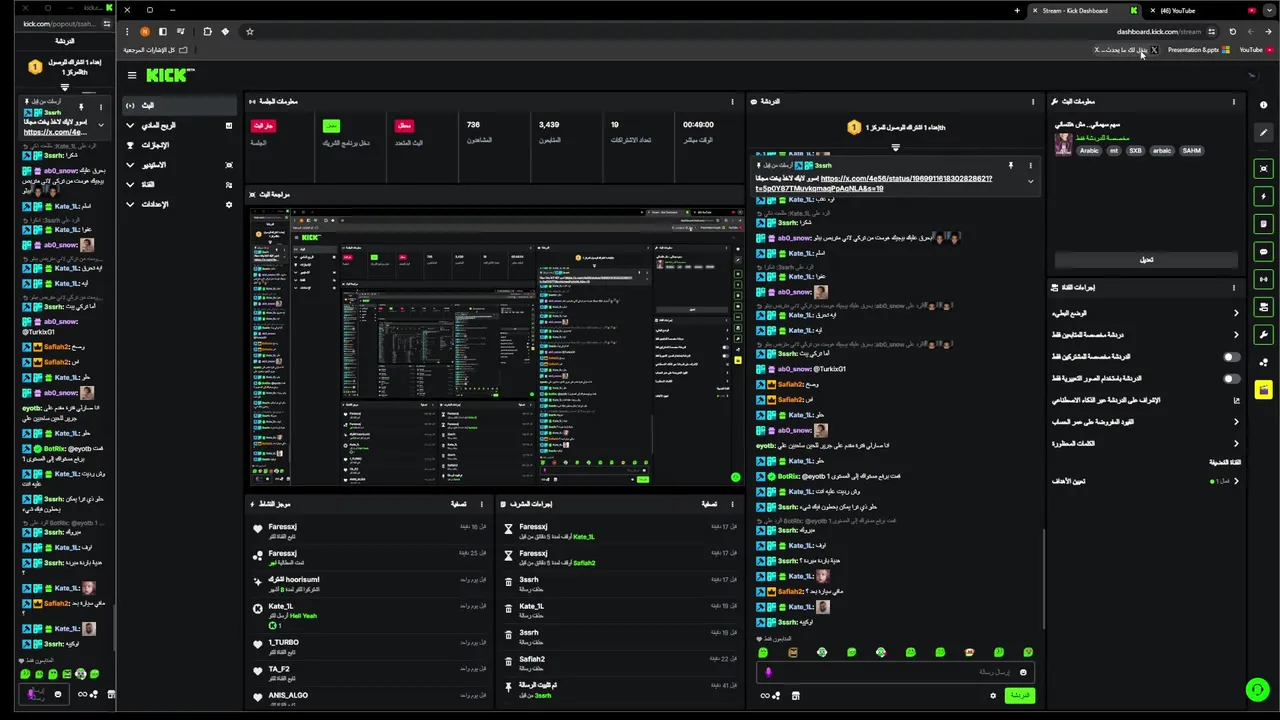Click the first green emote in quick emotes row
The height and width of the screenshot is (720, 1280).
[763, 652]
